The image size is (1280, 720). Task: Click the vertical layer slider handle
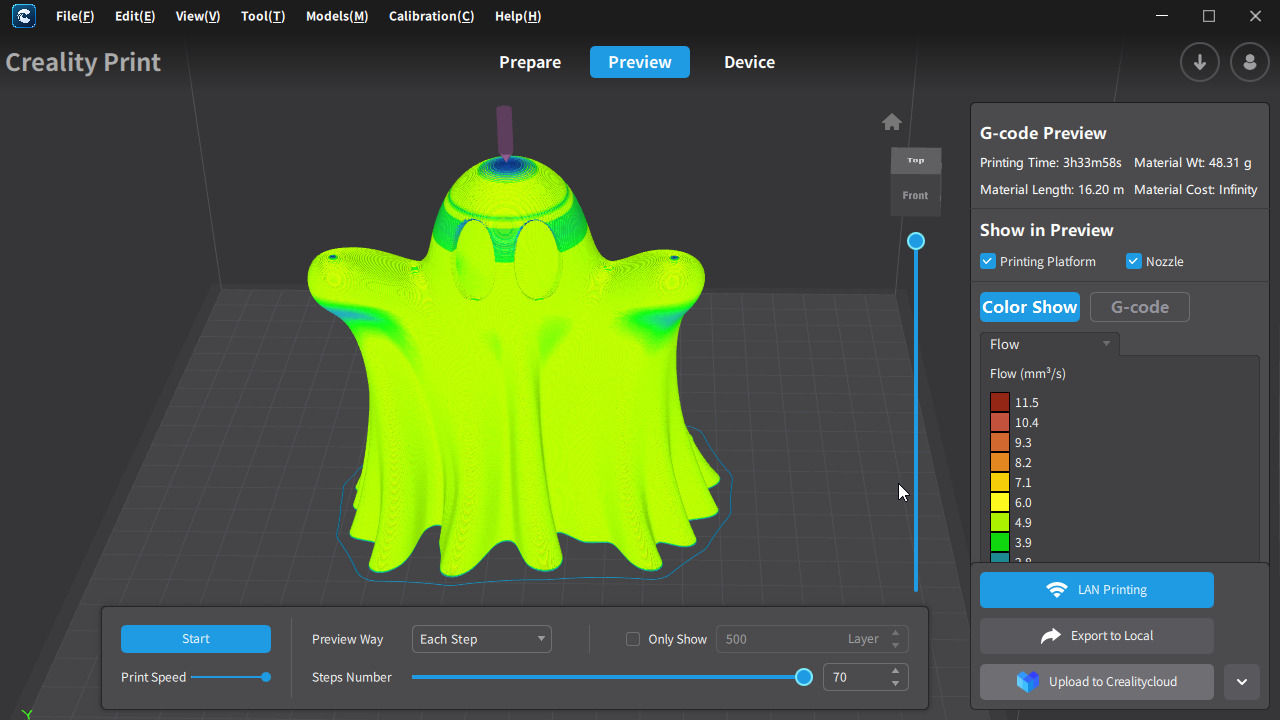pyautogui.click(x=916, y=241)
